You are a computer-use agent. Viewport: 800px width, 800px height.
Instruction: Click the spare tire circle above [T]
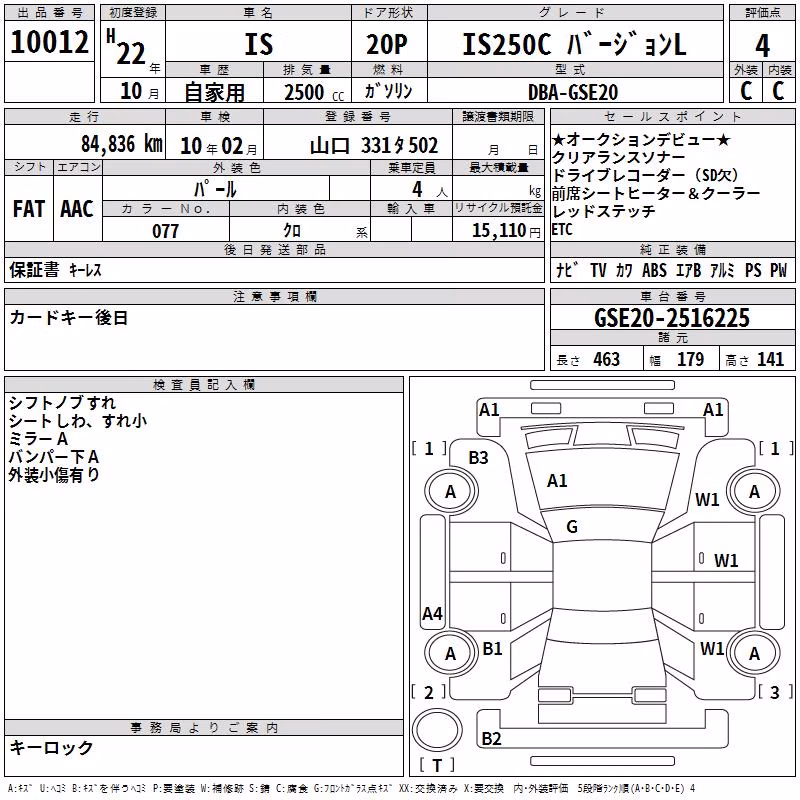437,730
